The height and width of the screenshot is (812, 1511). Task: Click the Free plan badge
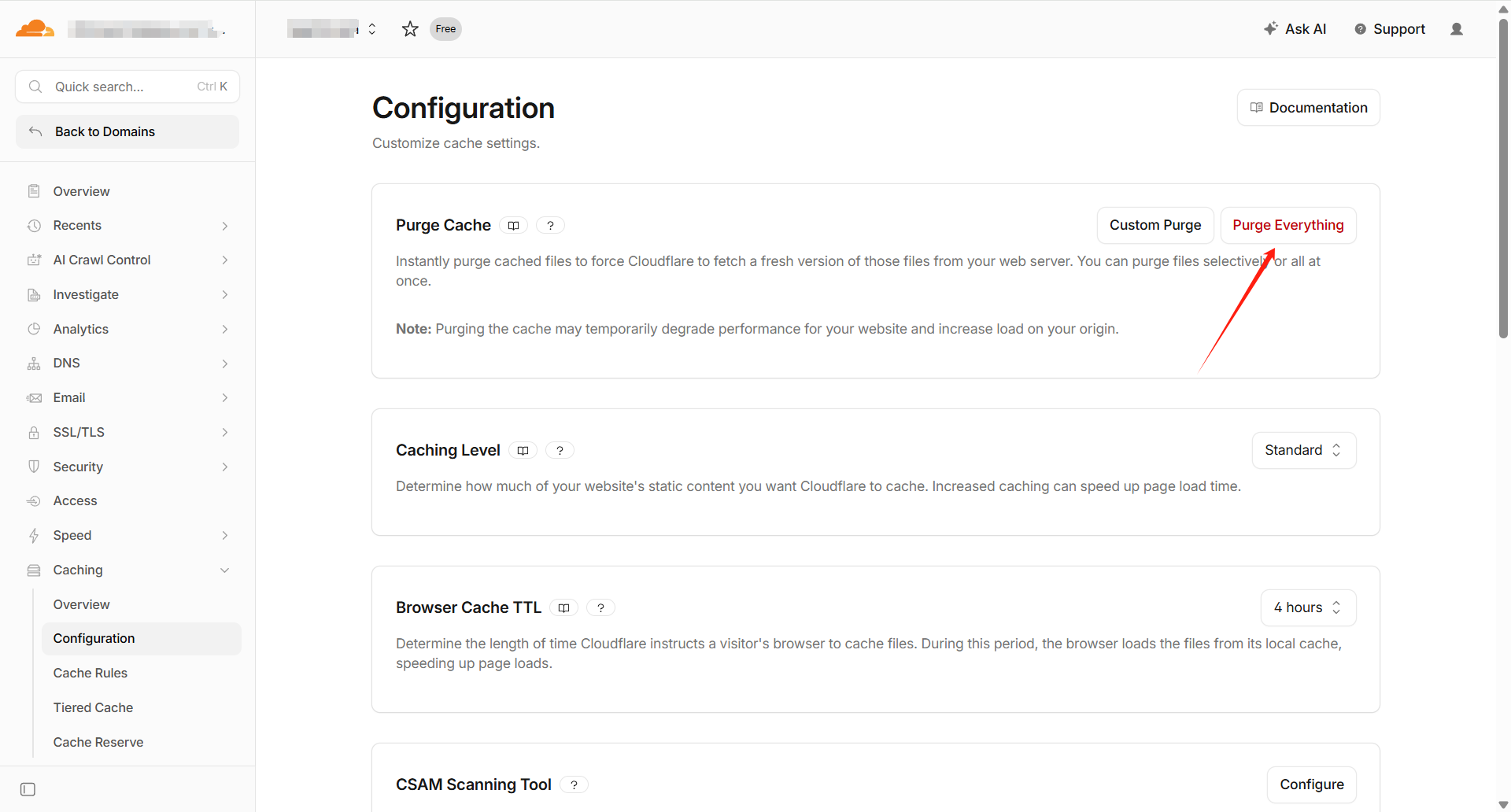point(445,29)
